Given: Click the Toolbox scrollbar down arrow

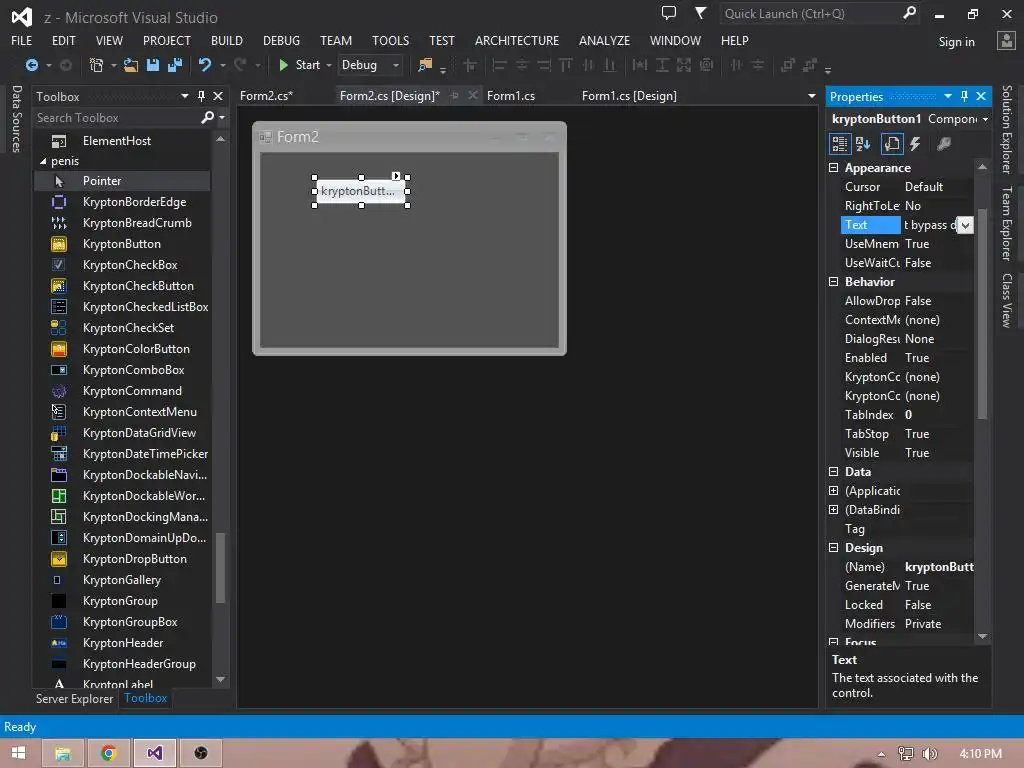Looking at the screenshot, I should click(220, 679).
